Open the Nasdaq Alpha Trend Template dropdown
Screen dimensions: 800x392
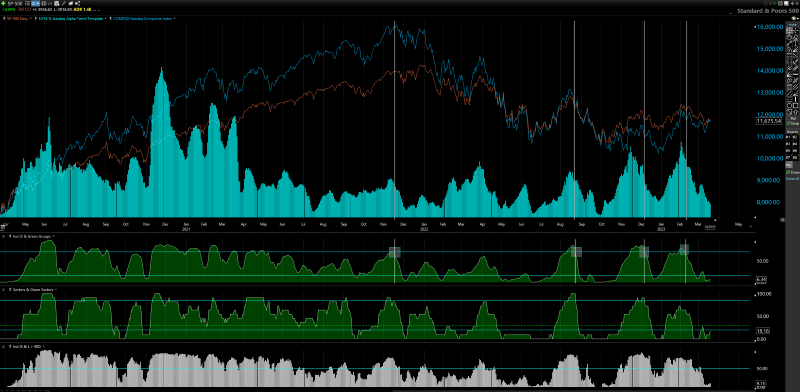coord(106,18)
